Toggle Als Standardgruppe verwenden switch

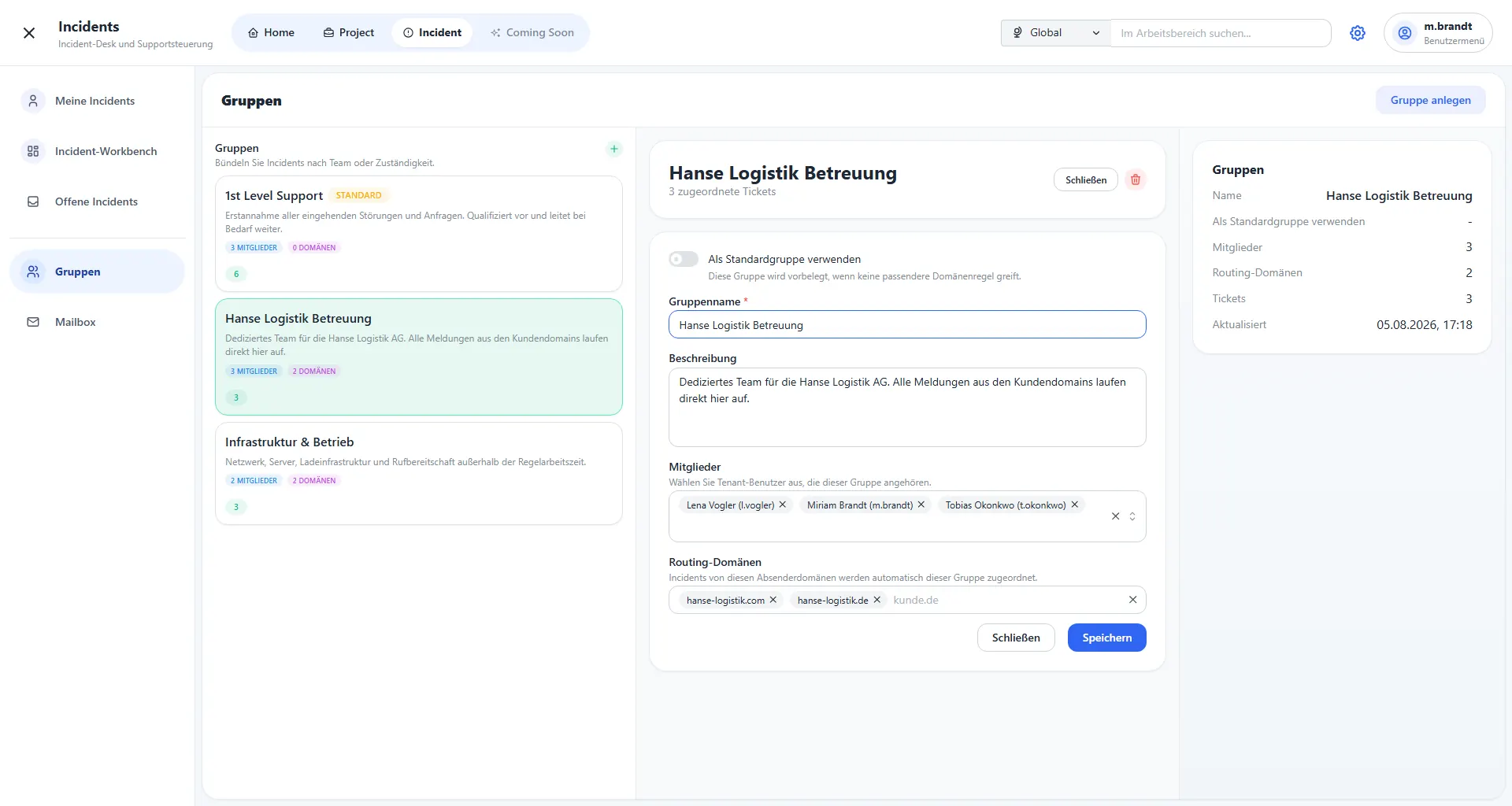(x=684, y=259)
